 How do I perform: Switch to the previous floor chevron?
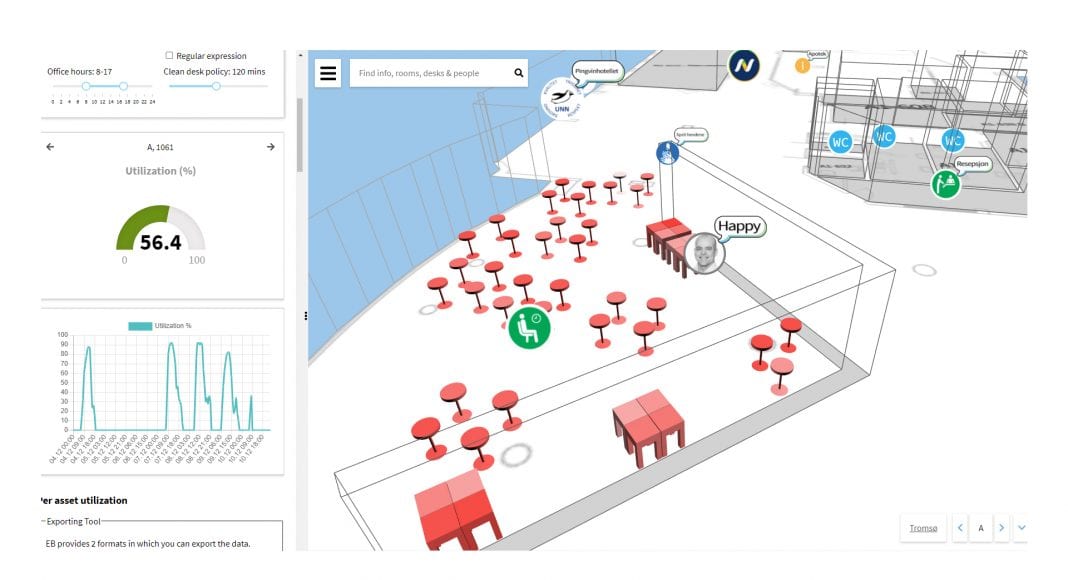point(960,527)
